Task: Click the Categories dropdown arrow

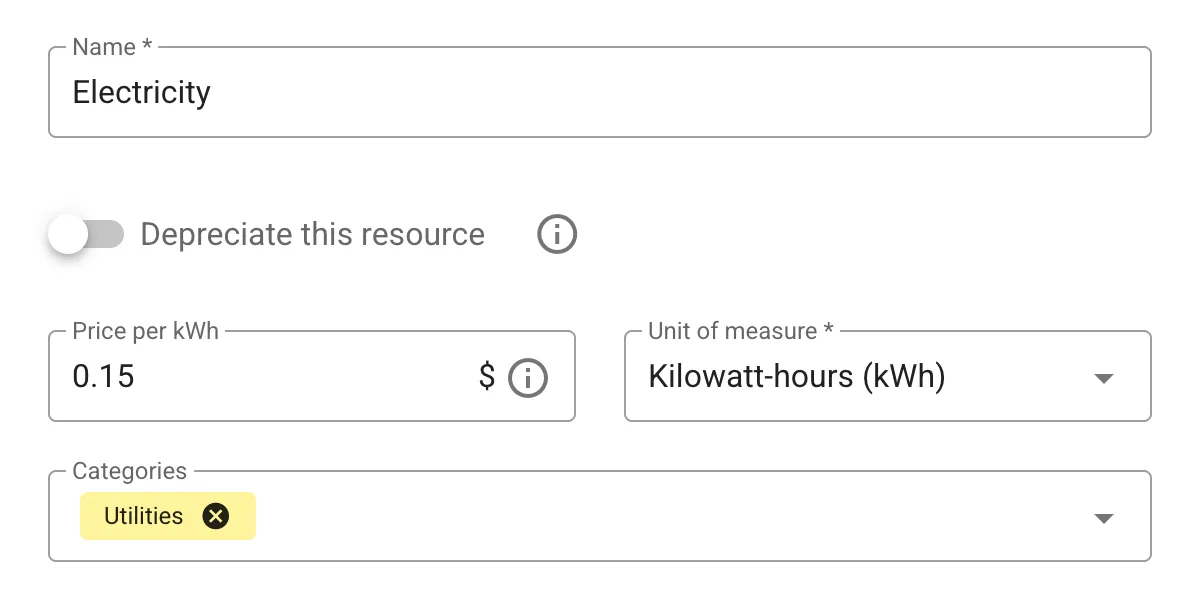Action: click(x=1104, y=517)
